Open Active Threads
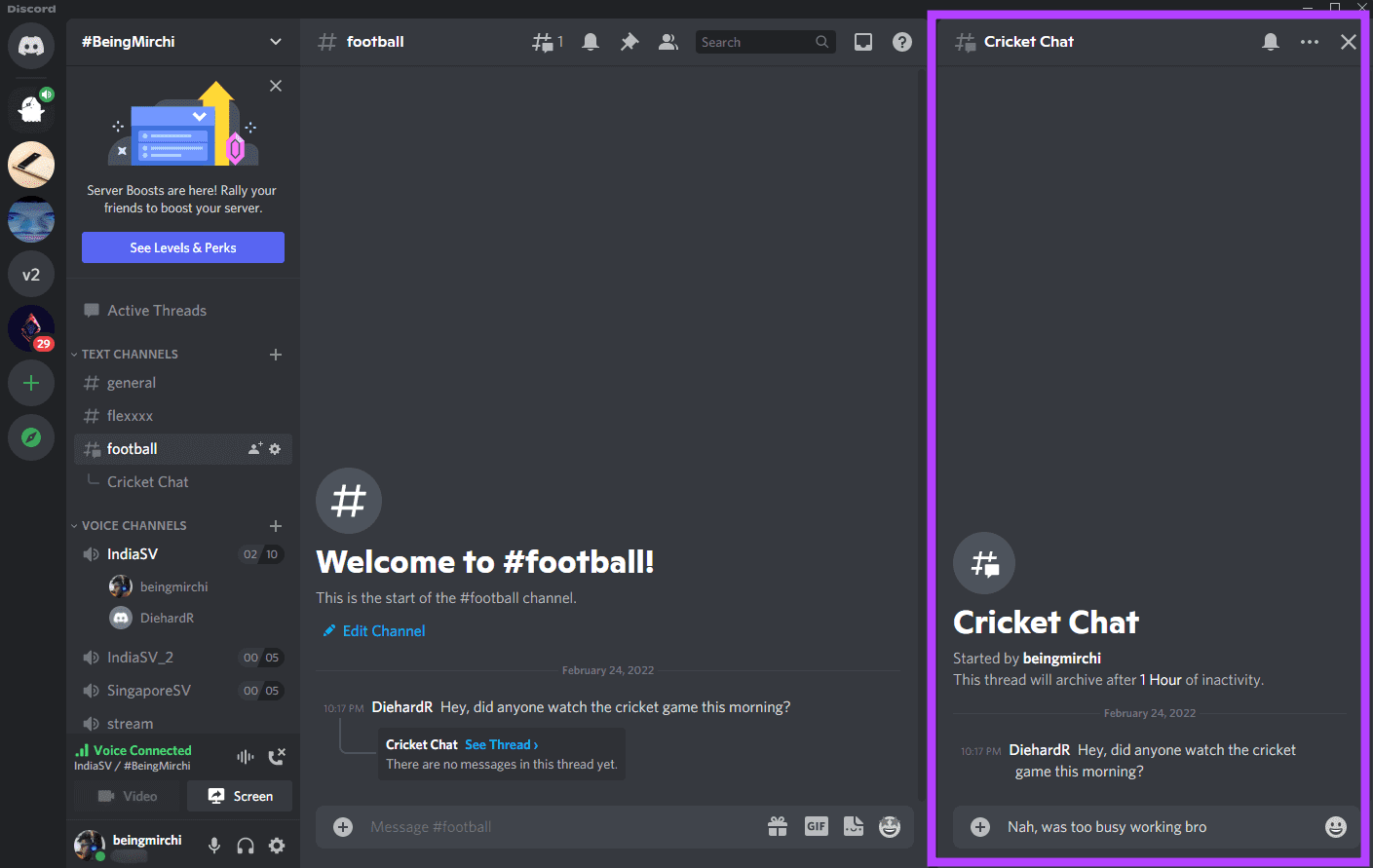 [x=183, y=311]
